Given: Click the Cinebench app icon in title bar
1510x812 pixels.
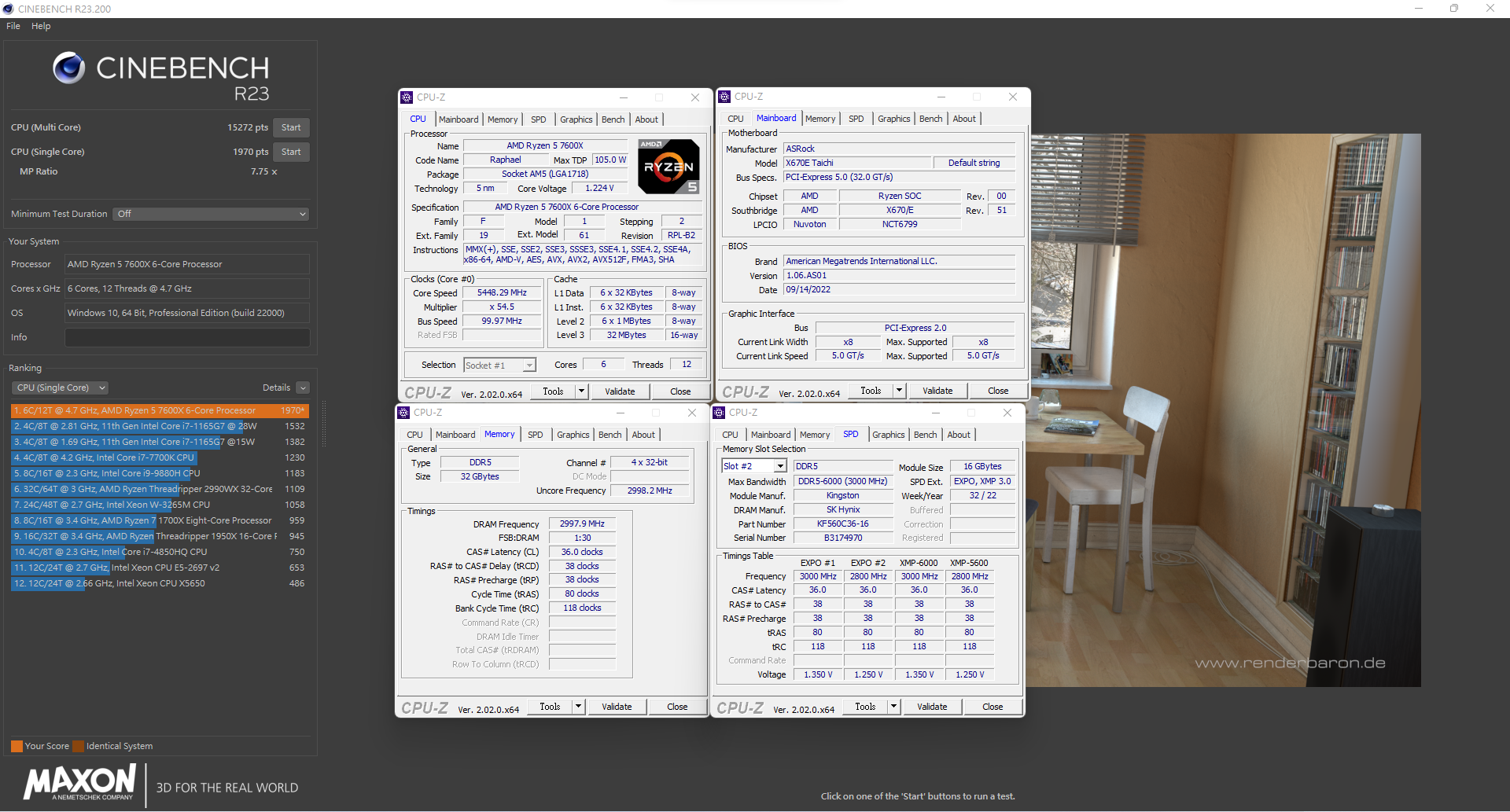Looking at the screenshot, I should click(8, 9).
